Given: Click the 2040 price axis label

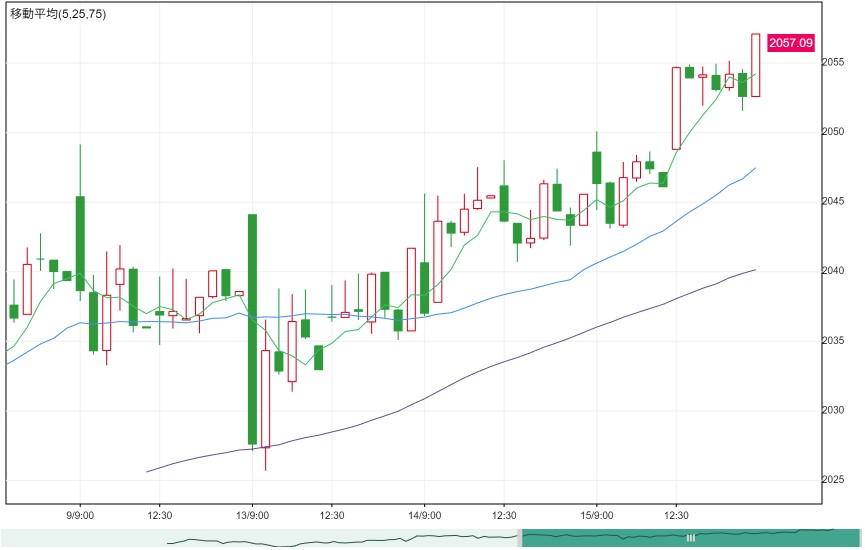Looking at the screenshot, I should [833, 270].
